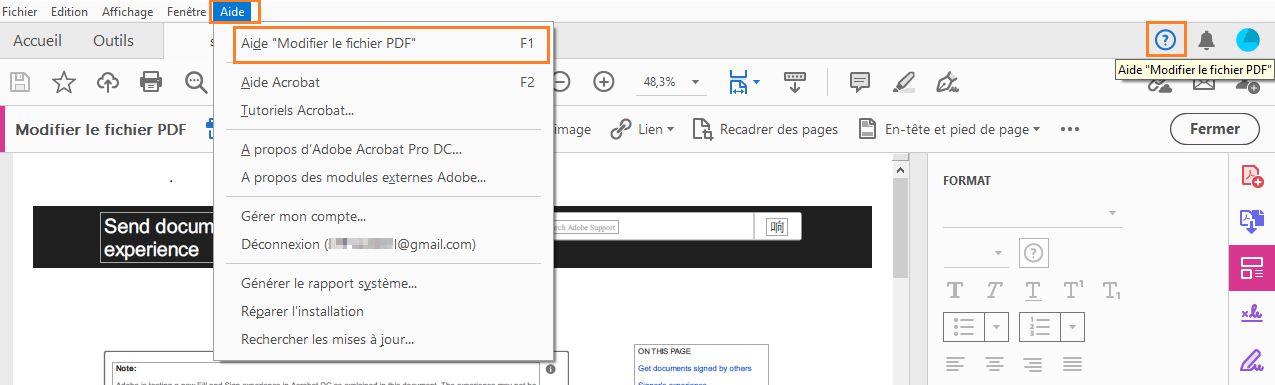Select the highlighter tool icon

904,82
